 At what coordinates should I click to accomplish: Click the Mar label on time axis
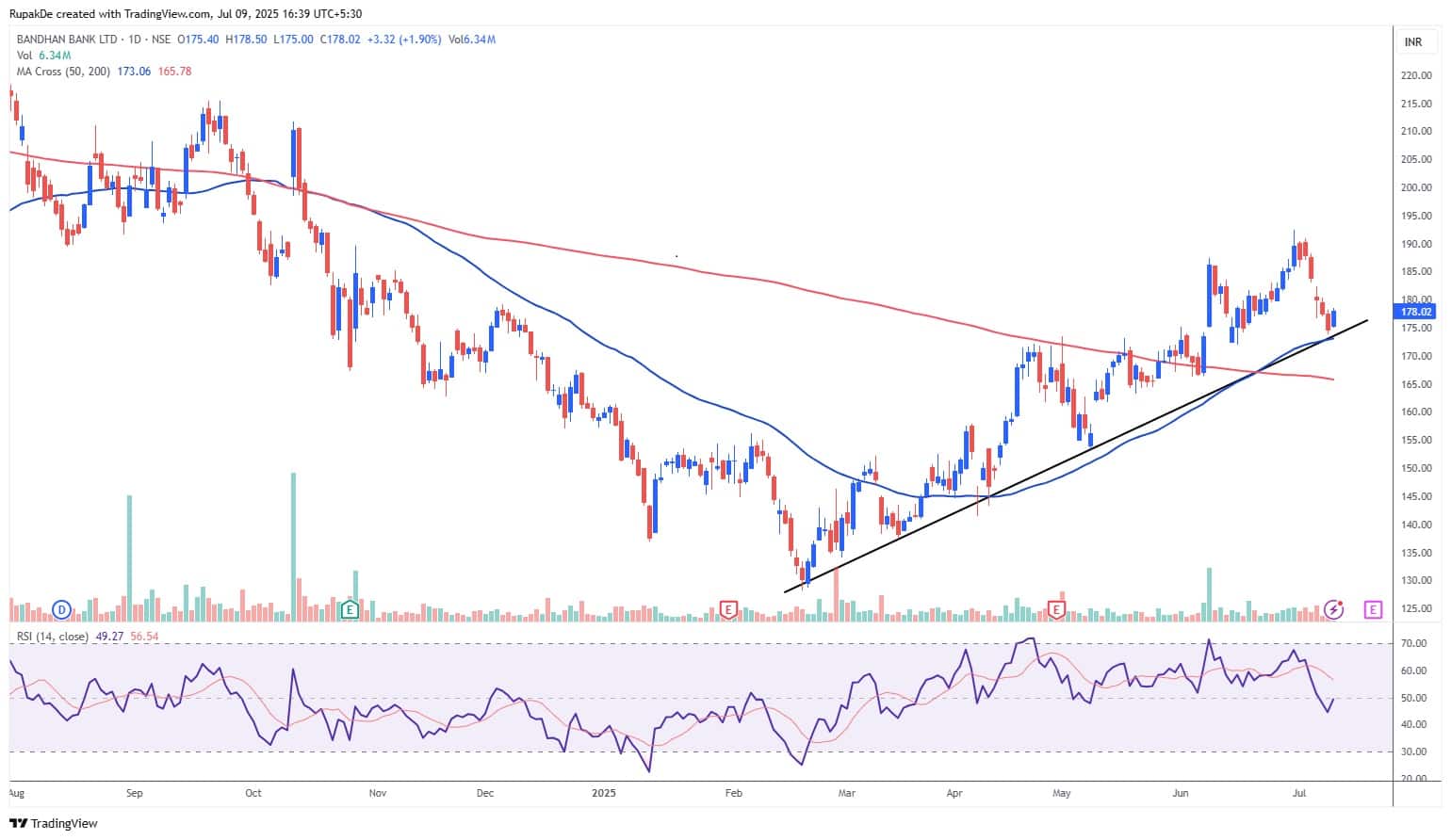coord(847,793)
